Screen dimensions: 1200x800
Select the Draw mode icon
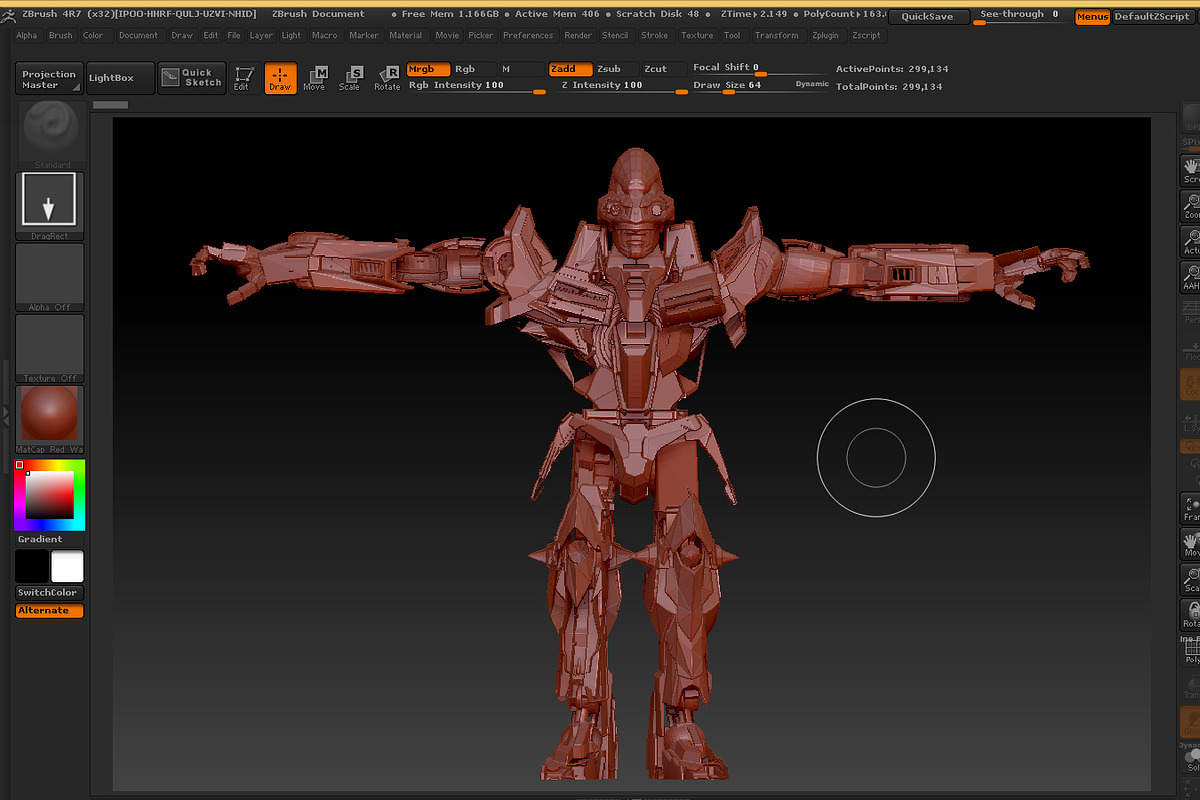(x=280, y=77)
